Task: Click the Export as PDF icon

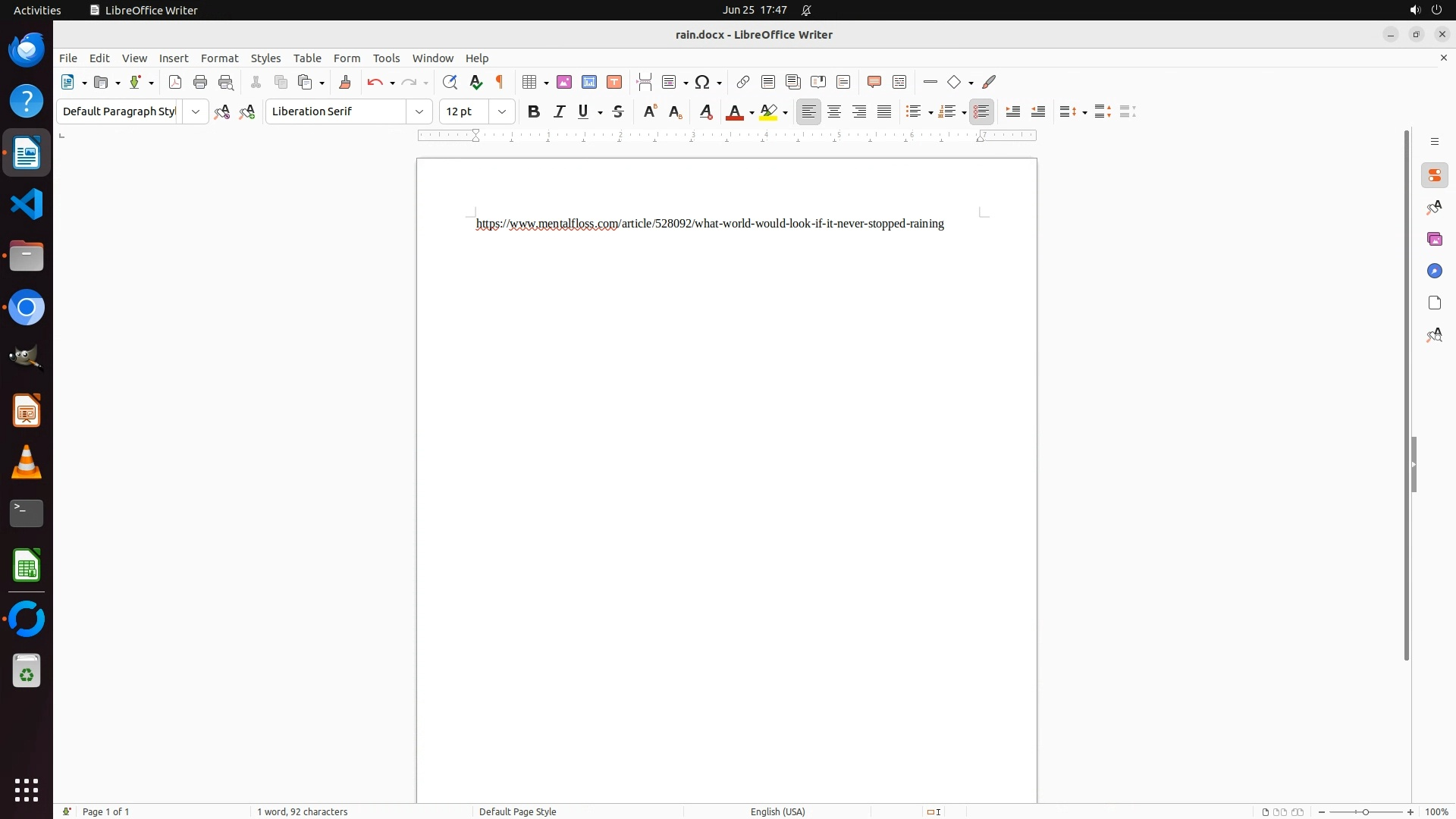Action: point(175,83)
